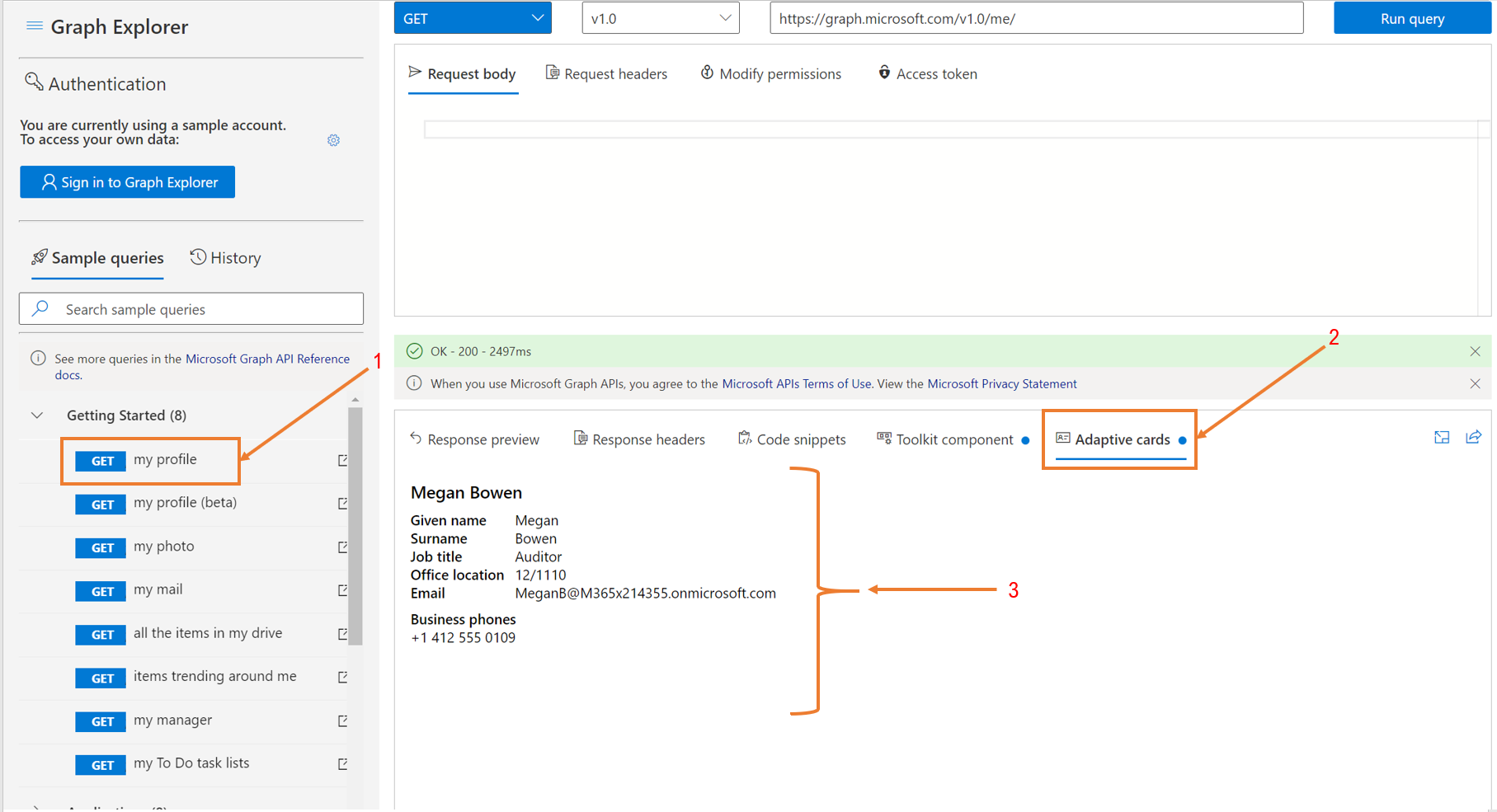Open the Toolkit component tab
The image size is (1497, 812).
pos(953,439)
